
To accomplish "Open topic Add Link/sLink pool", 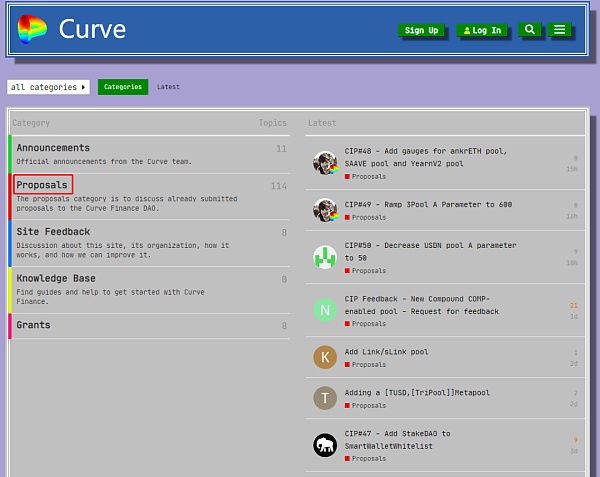I will (x=386, y=352).
